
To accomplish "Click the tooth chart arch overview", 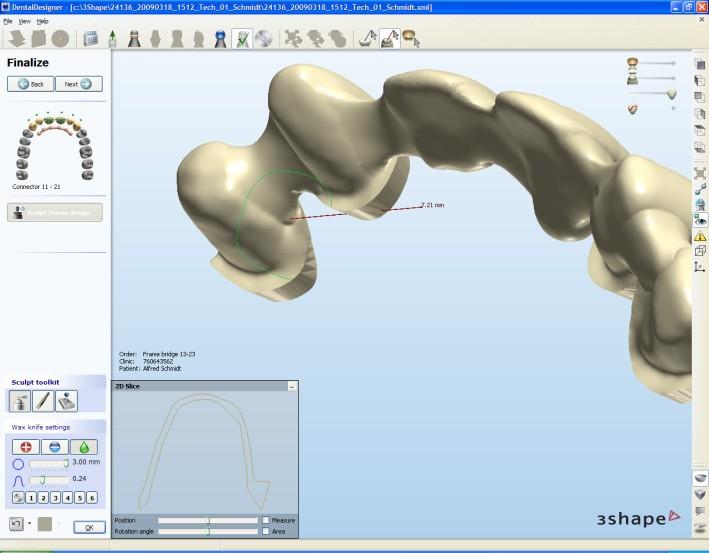I will pos(55,147).
